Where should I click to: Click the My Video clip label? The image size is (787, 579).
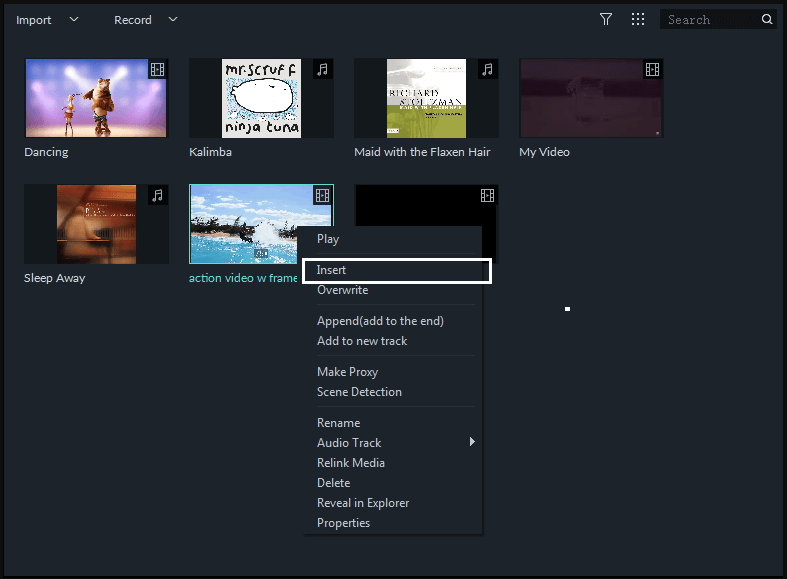544,152
